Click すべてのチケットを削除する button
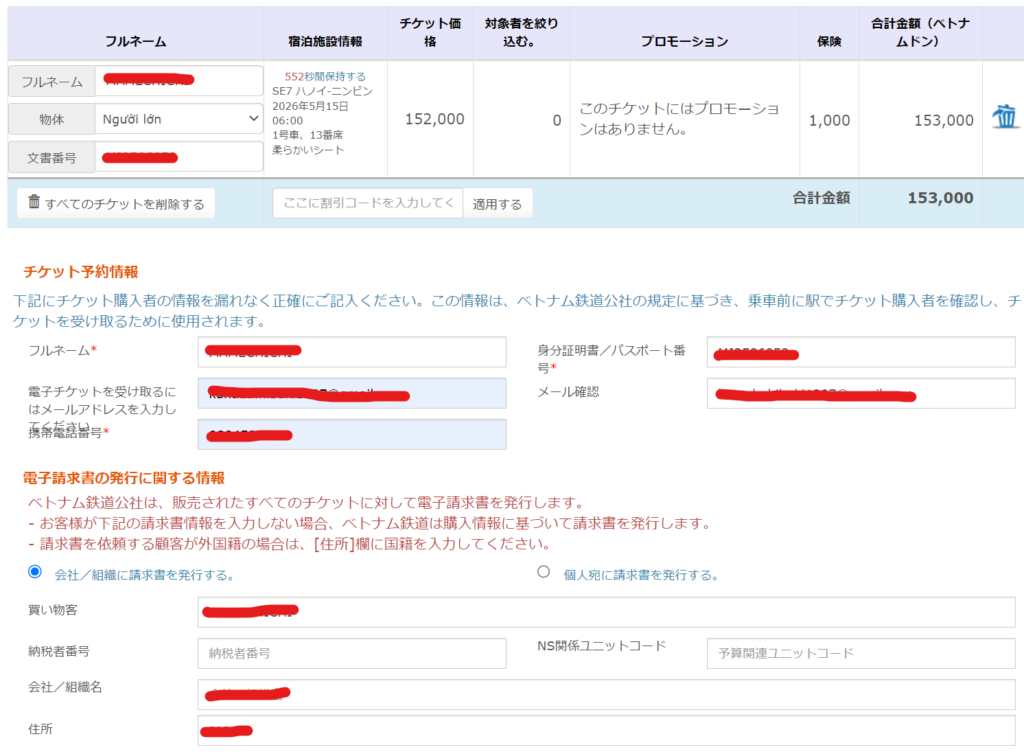 click(116, 203)
